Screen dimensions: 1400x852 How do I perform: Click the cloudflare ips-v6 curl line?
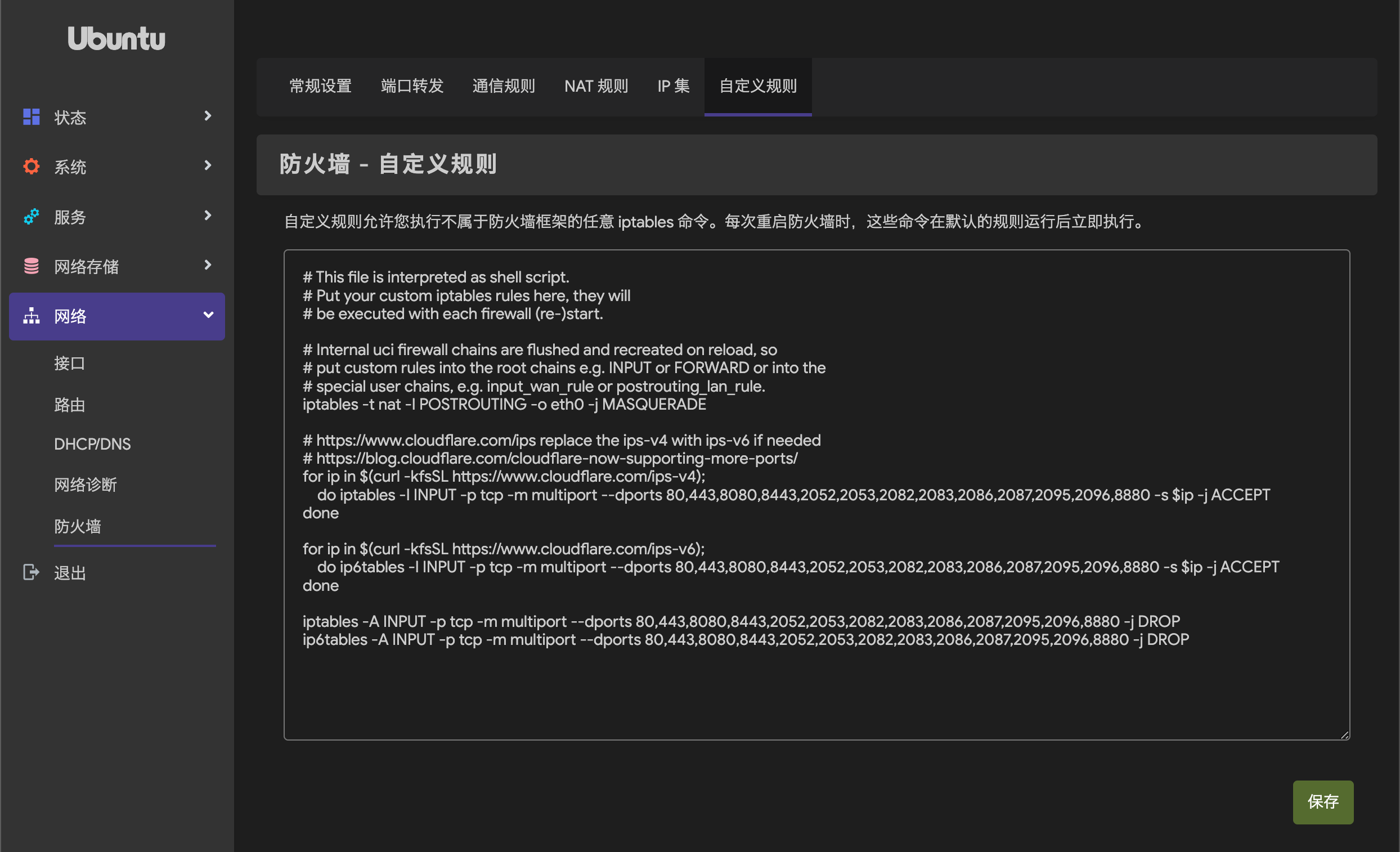coord(504,549)
